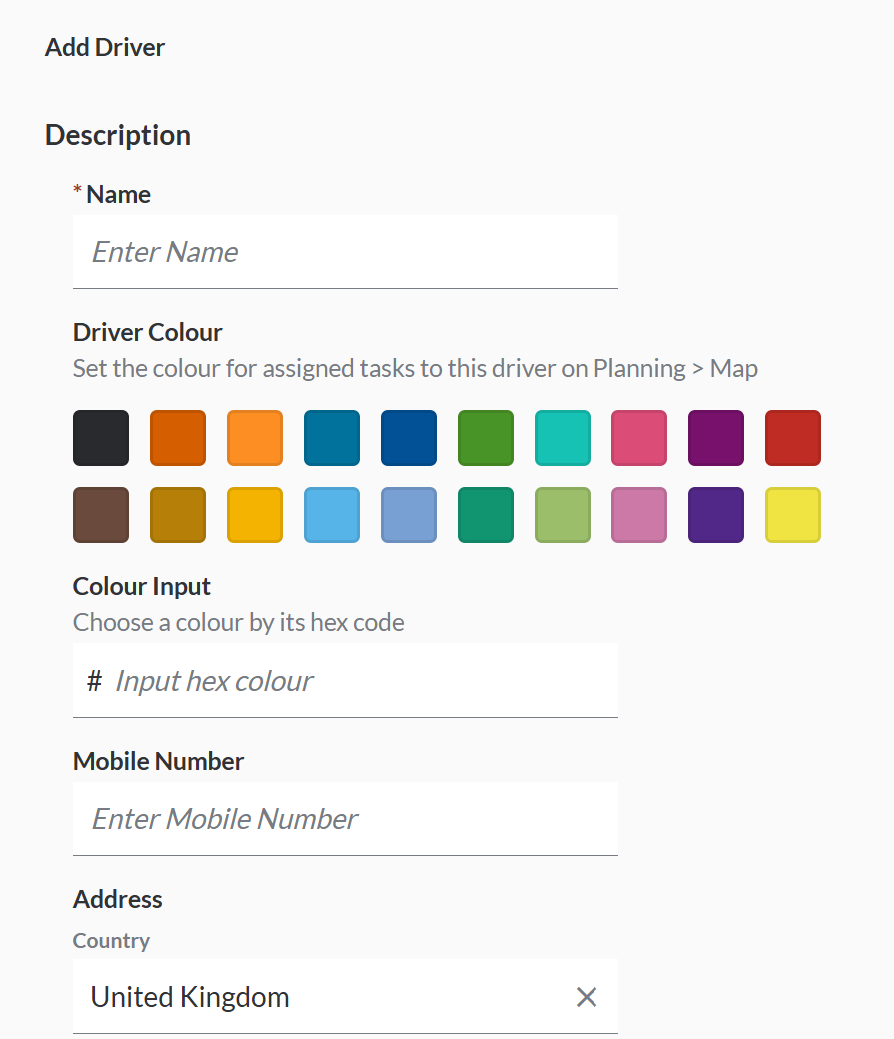Viewport: 894px width, 1039px height.
Task: Select the dark navy blue swatch
Action: coord(409,438)
